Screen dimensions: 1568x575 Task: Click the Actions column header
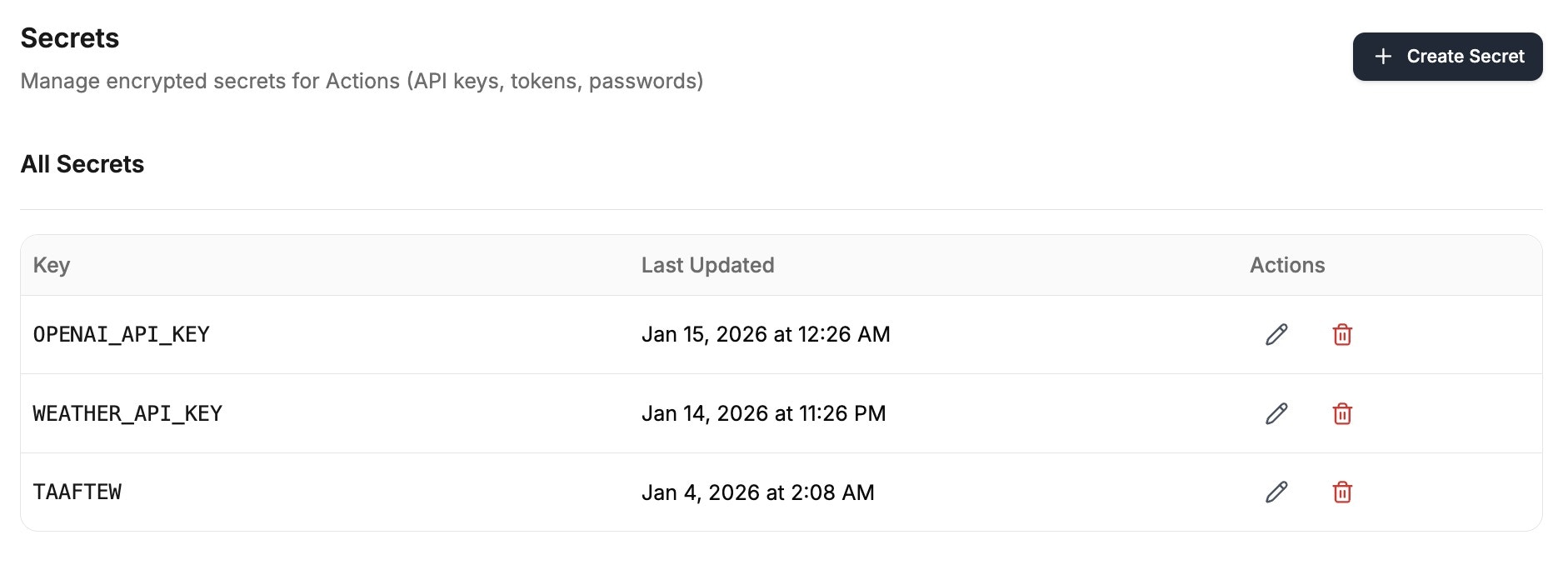[1286, 265]
